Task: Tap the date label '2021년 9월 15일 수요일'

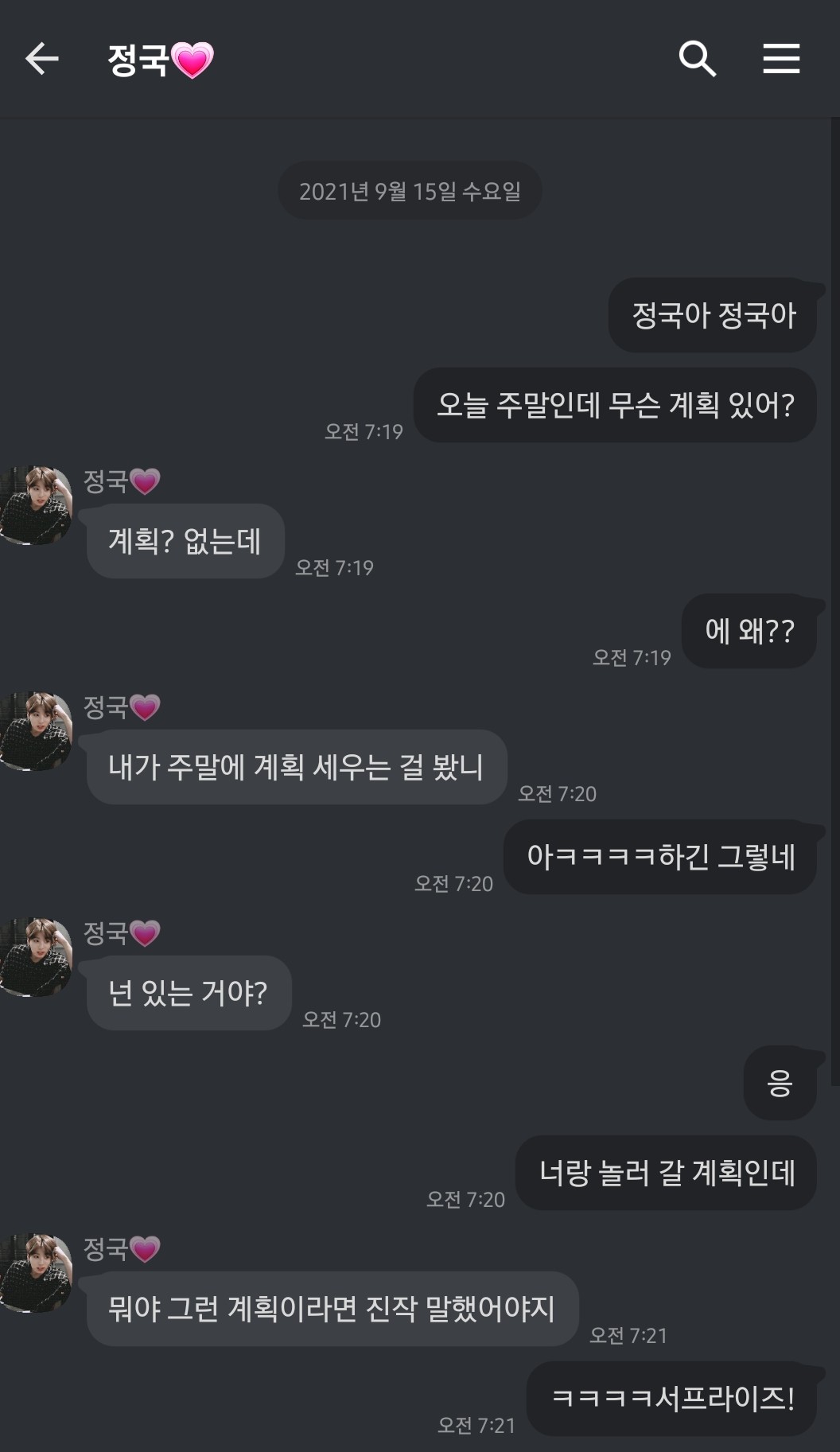Action: point(410,191)
